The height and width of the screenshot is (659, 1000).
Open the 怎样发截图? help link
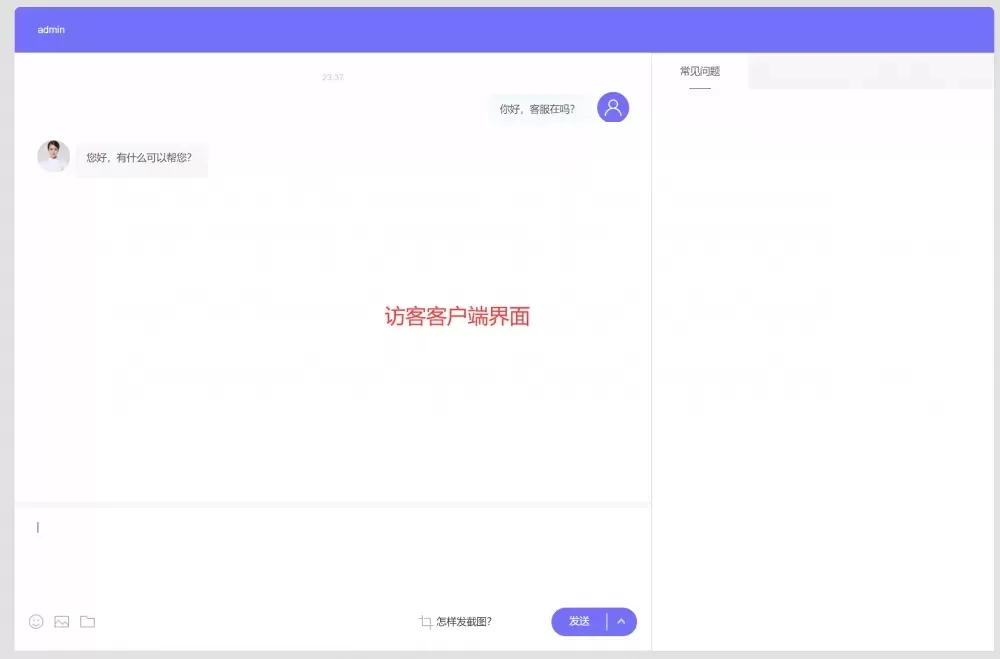pyautogui.click(x=464, y=622)
